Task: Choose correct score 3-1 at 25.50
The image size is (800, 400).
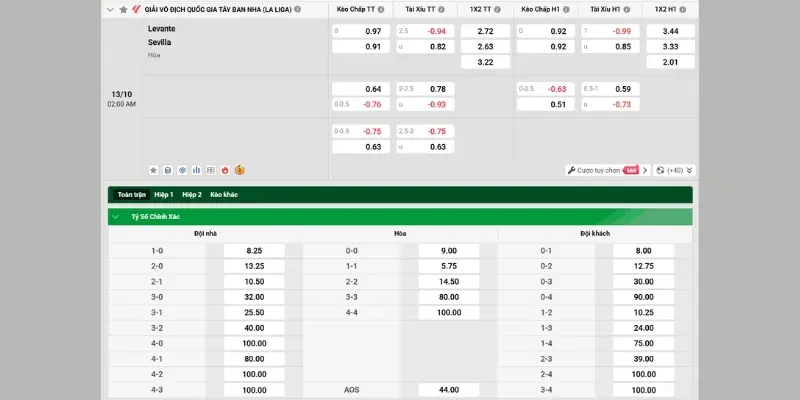Action: pyautogui.click(x=254, y=312)
